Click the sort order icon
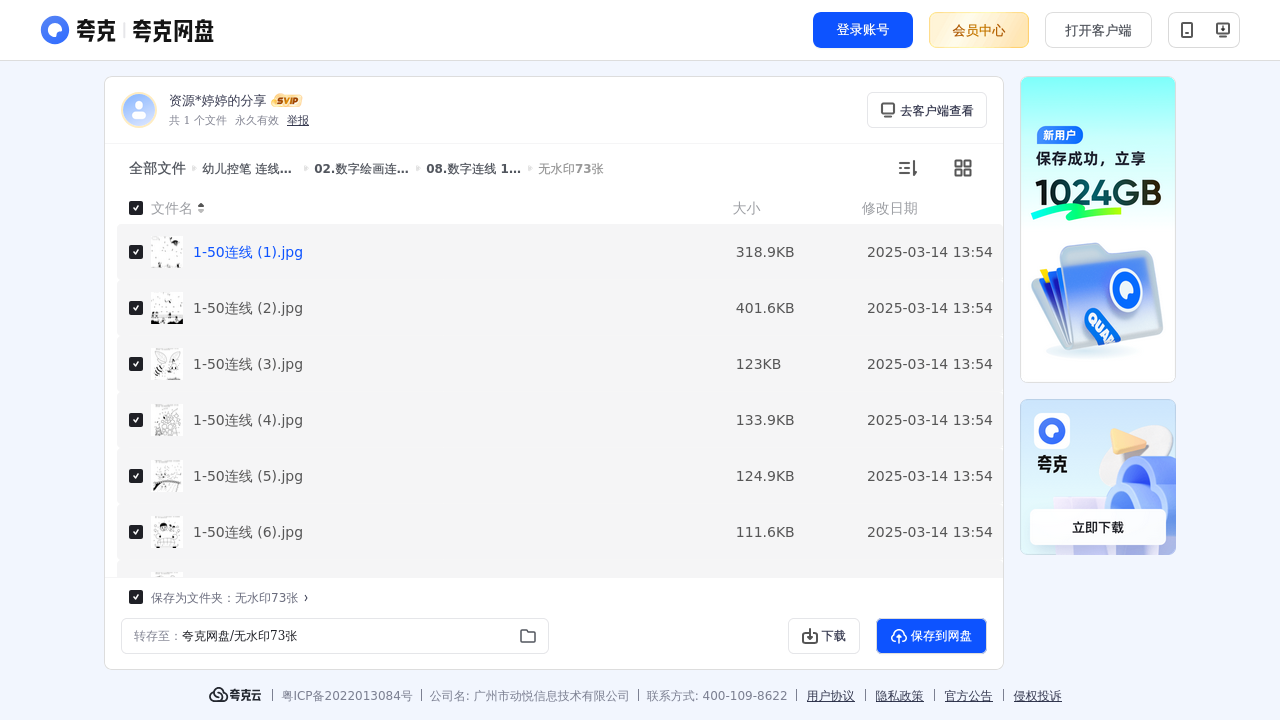Image resolution: width=1280 pixels, height=720 pixels. click(x=907, y=168)
